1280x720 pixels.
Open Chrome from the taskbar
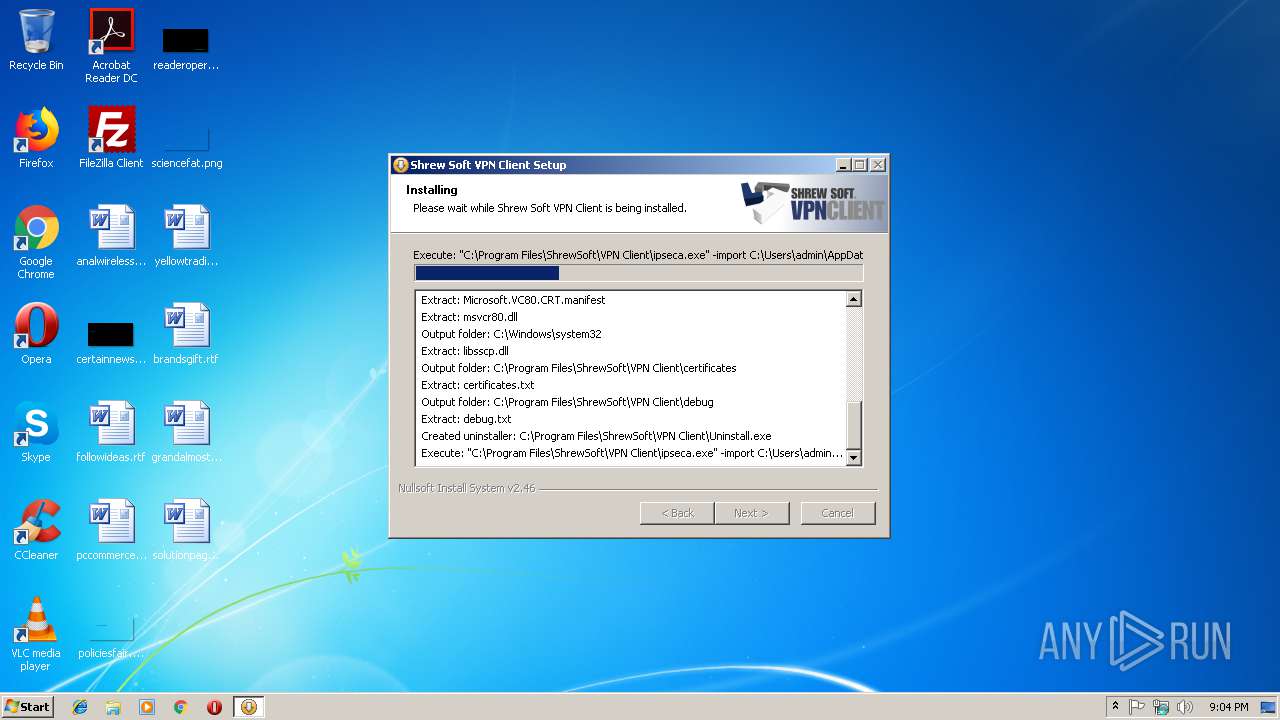[x=181, y=707]
